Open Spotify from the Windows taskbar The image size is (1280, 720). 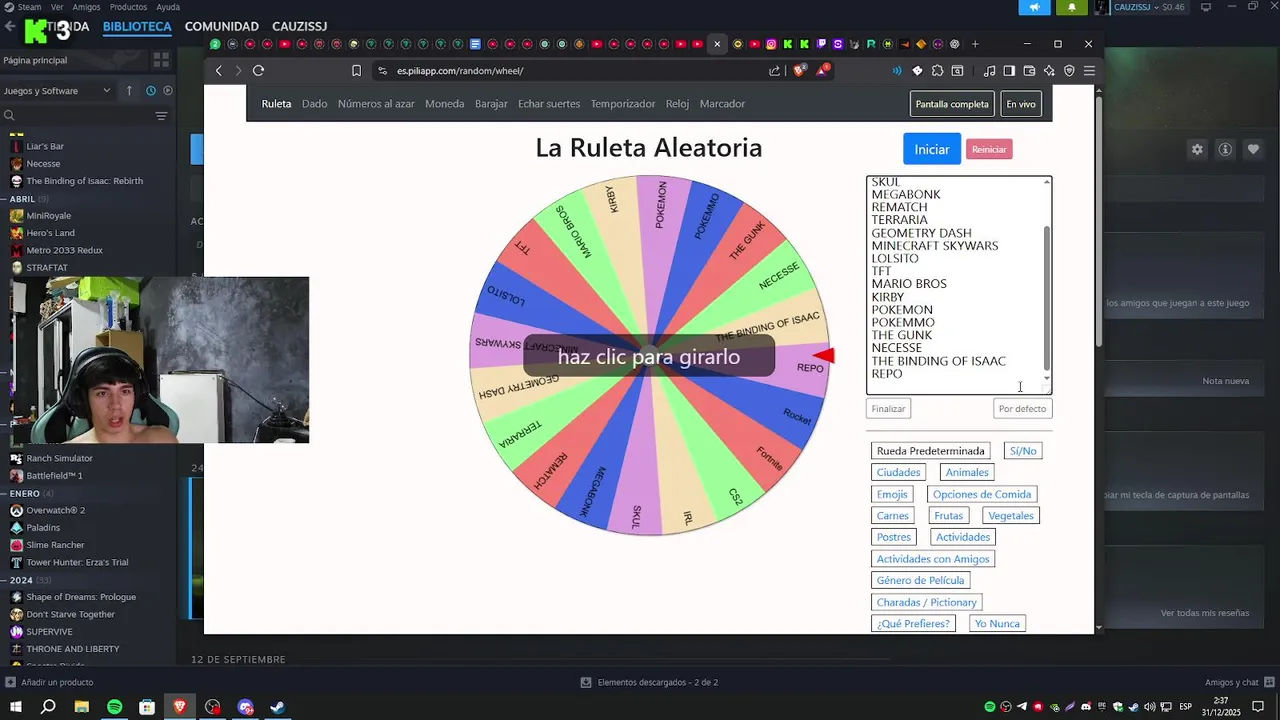(x=114, y=707)
